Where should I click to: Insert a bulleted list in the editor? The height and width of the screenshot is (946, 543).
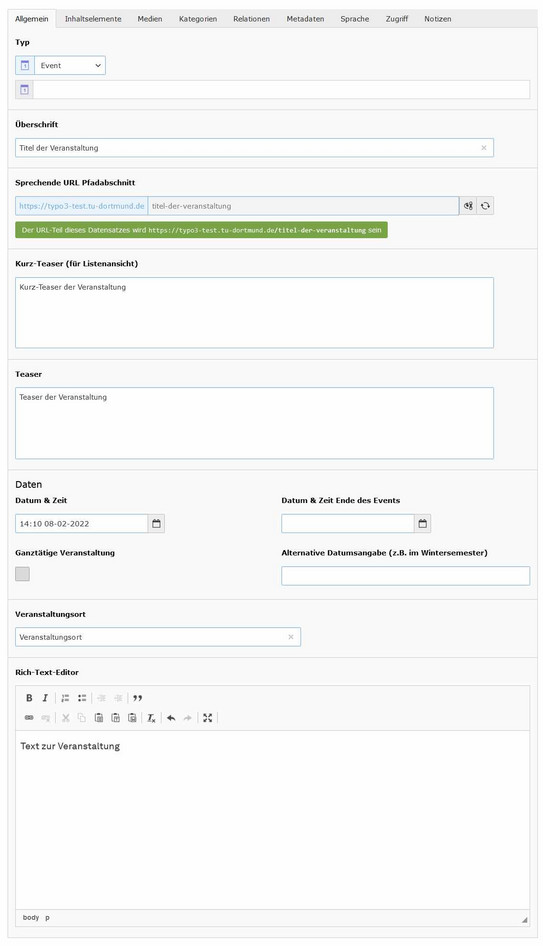click(82, 698)
